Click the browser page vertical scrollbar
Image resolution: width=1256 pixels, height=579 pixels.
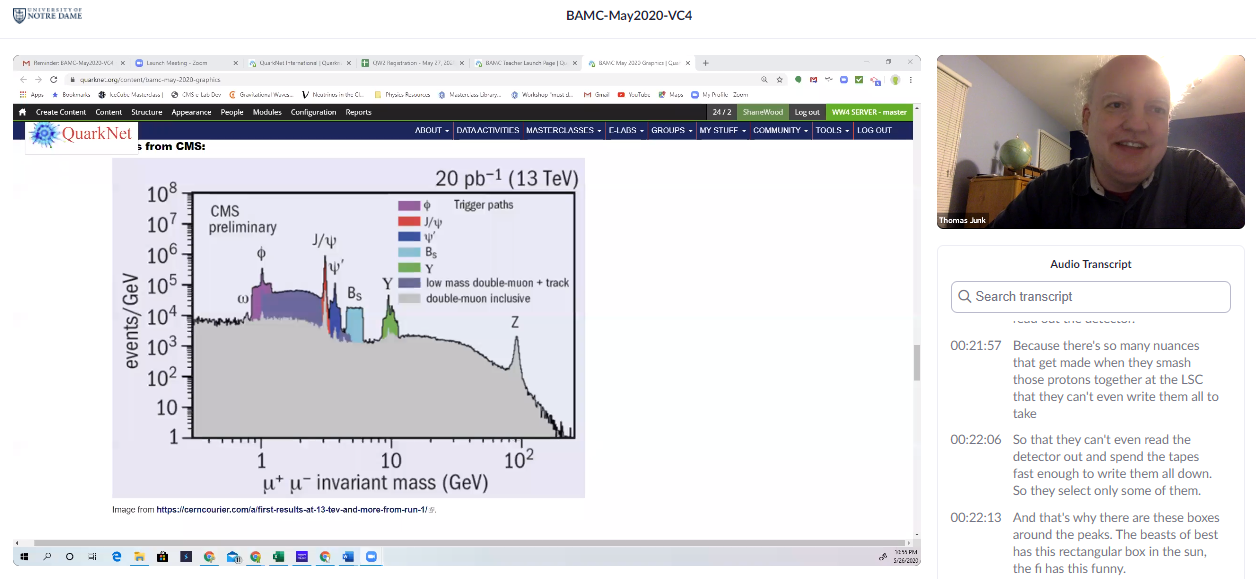pyautogui.click(x=917, y=362)
